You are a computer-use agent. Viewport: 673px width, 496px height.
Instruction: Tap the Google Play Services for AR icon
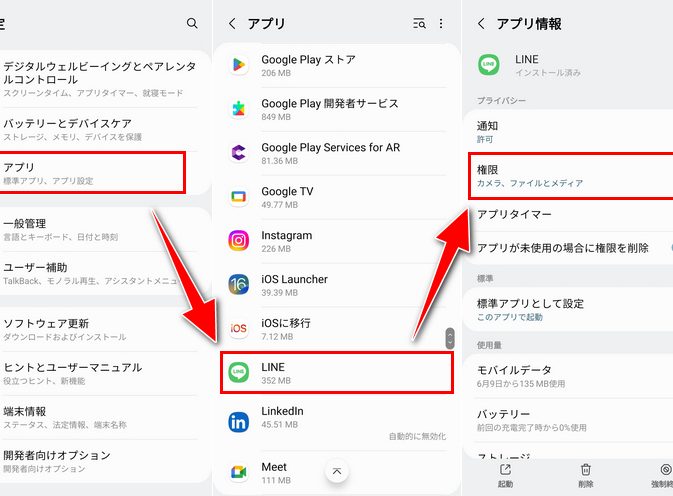point(238,153)
